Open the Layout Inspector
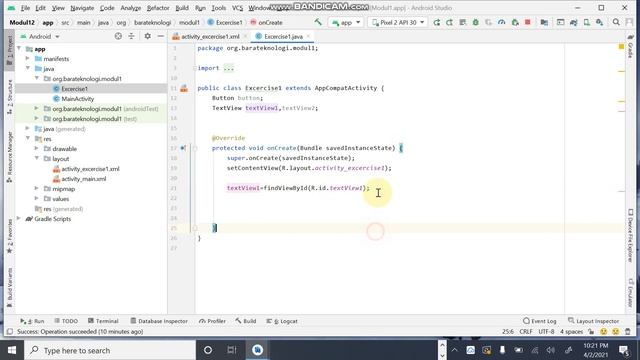The image size is (640, 360). pos(593,321)
